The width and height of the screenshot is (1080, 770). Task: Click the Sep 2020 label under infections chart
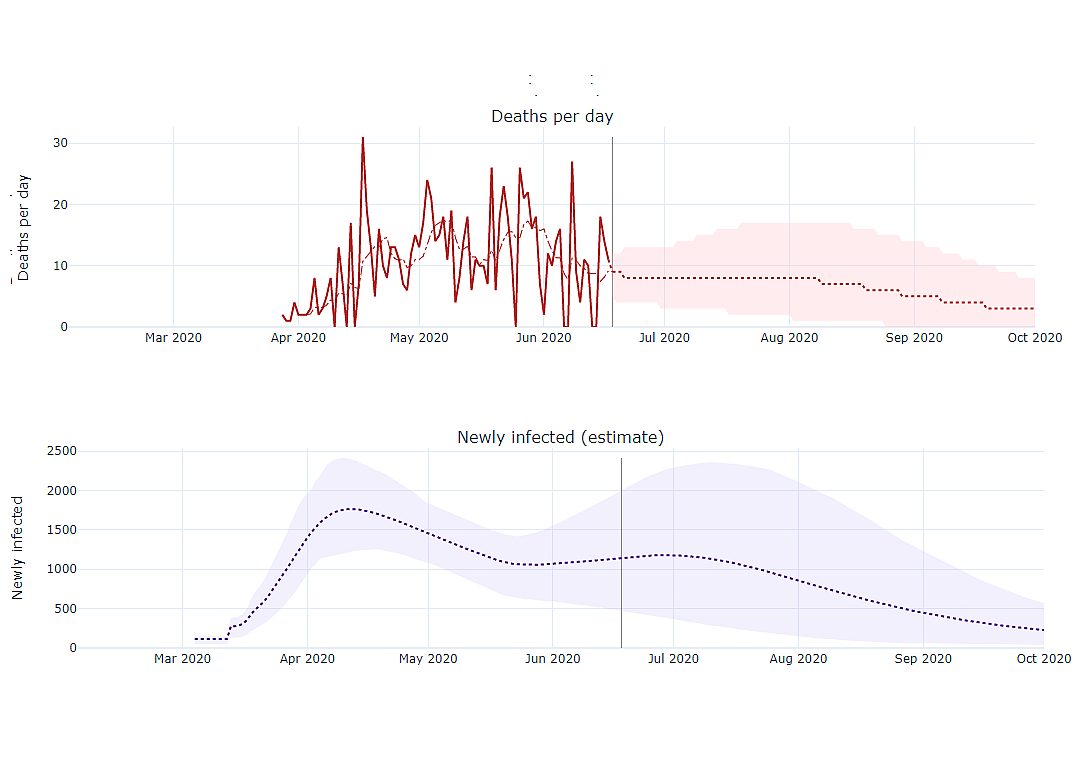[923, 658]
